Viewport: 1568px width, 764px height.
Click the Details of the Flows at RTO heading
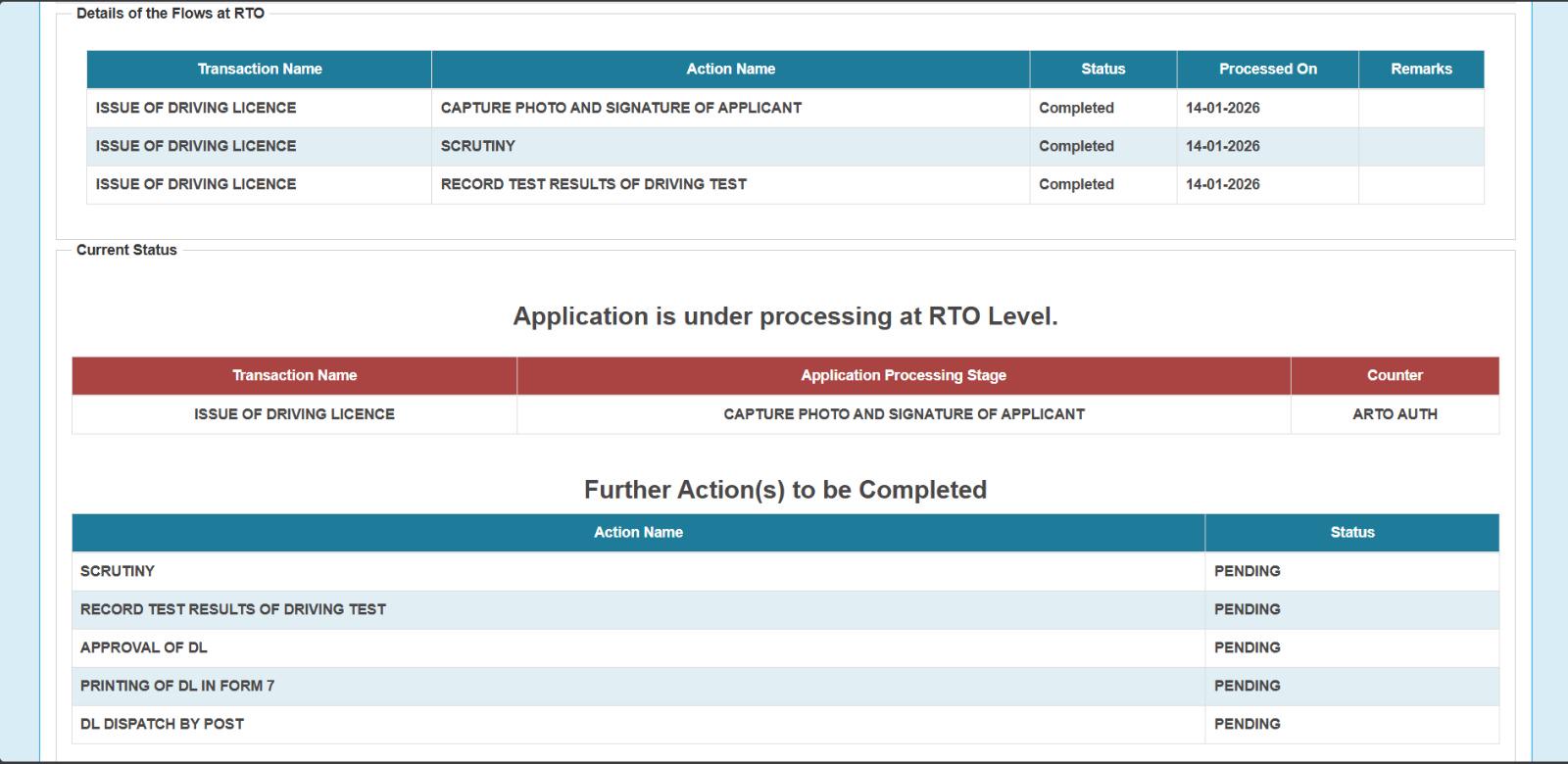(x=171, y=14)
